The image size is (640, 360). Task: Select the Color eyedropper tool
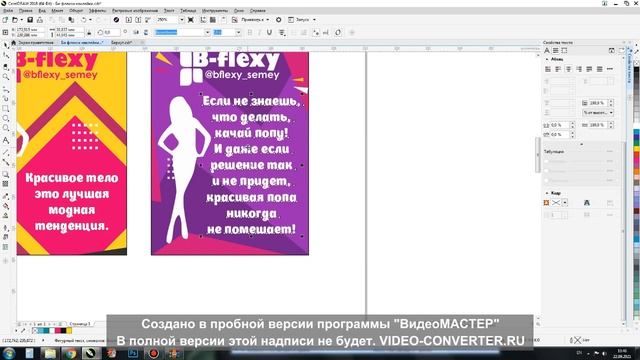point(6,196)
